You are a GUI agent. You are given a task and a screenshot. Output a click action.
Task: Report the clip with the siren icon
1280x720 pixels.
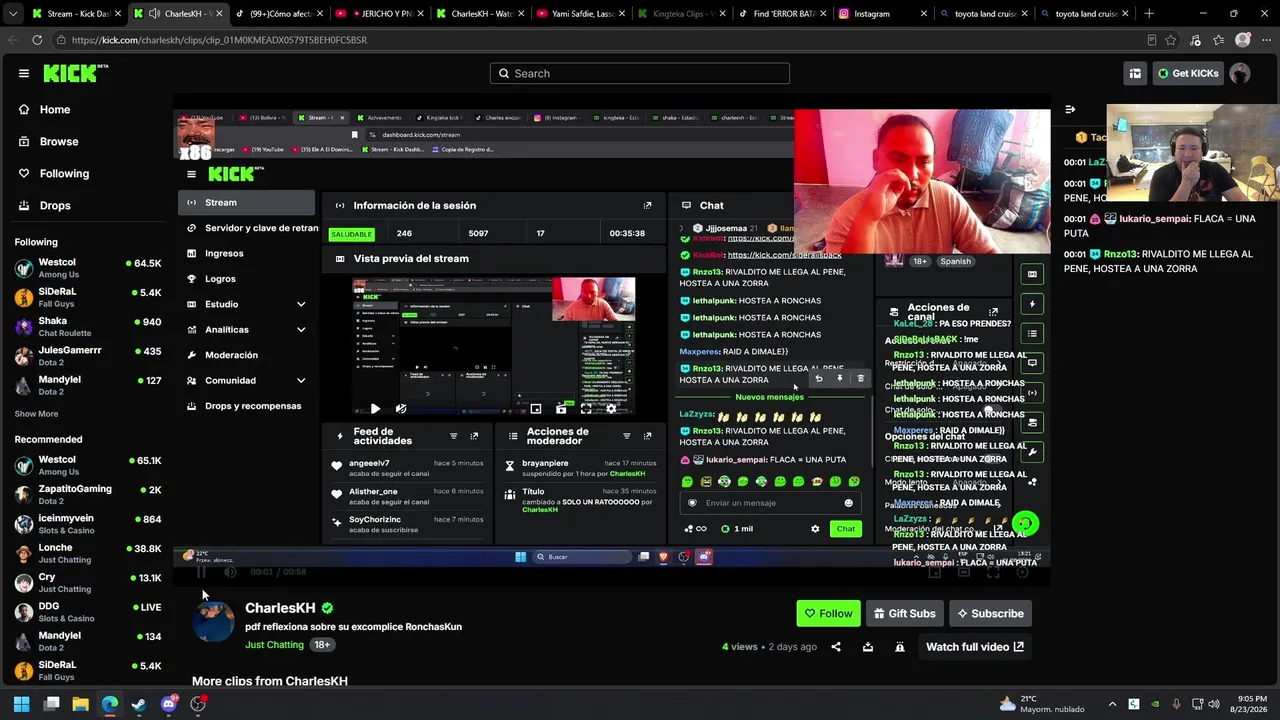pos(900,647)
